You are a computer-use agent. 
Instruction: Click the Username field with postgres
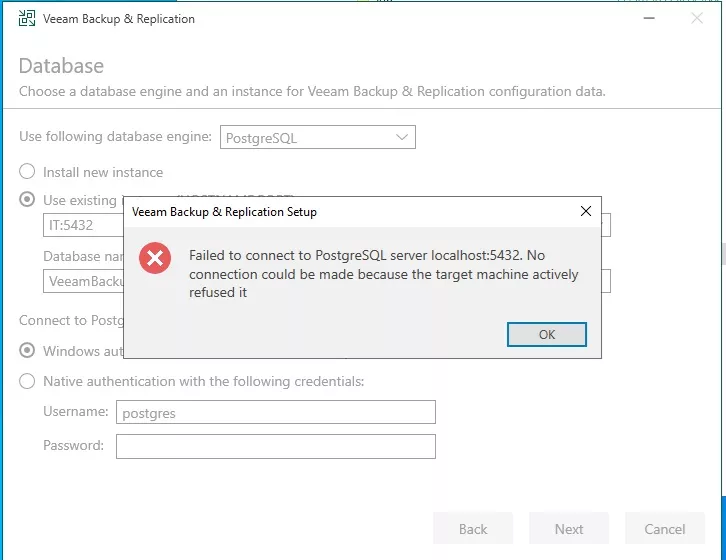pyautogui.click(x=276, y=412)
